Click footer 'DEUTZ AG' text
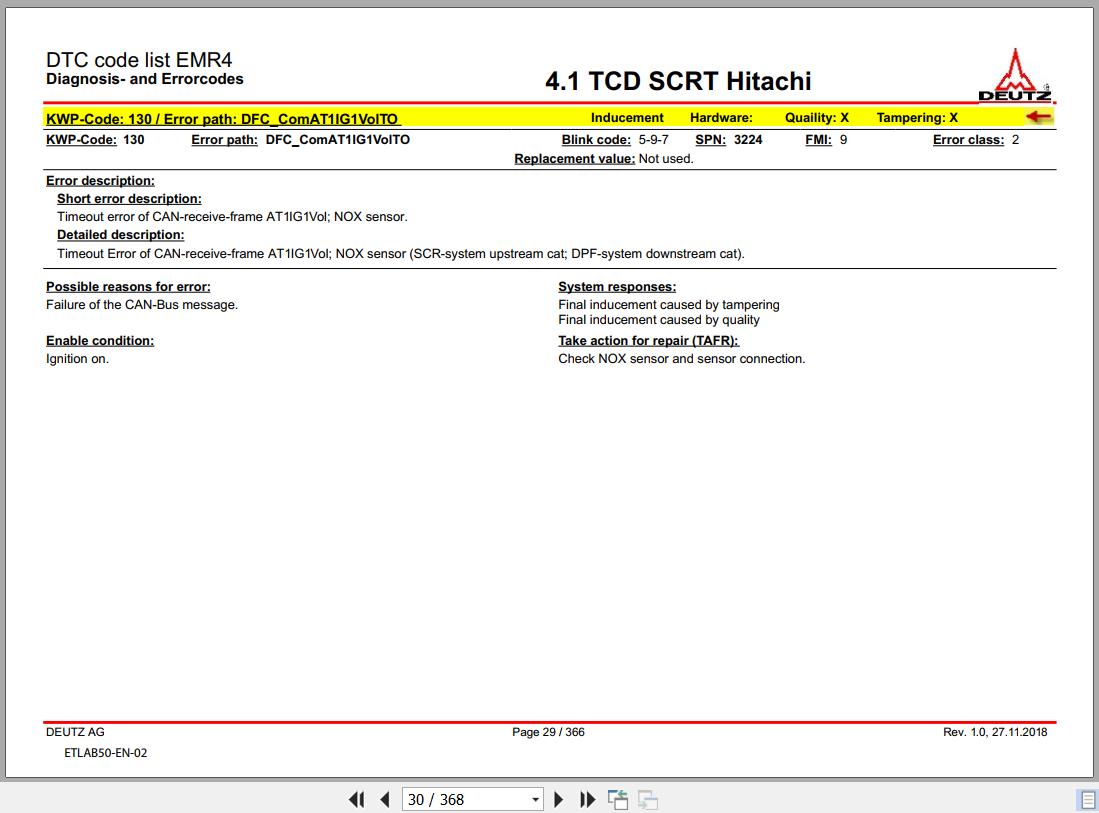This screenshot has height=813, width=1099. (x=75, y=732)
